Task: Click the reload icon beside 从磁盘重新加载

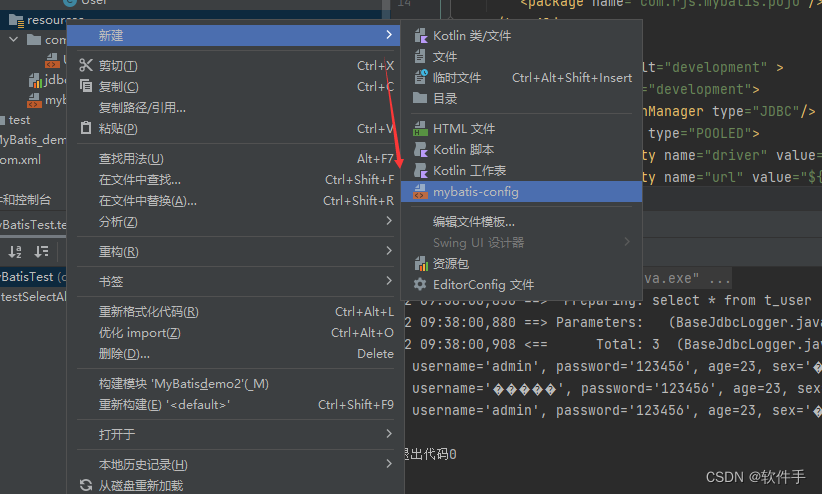Action: coord(86,485)
